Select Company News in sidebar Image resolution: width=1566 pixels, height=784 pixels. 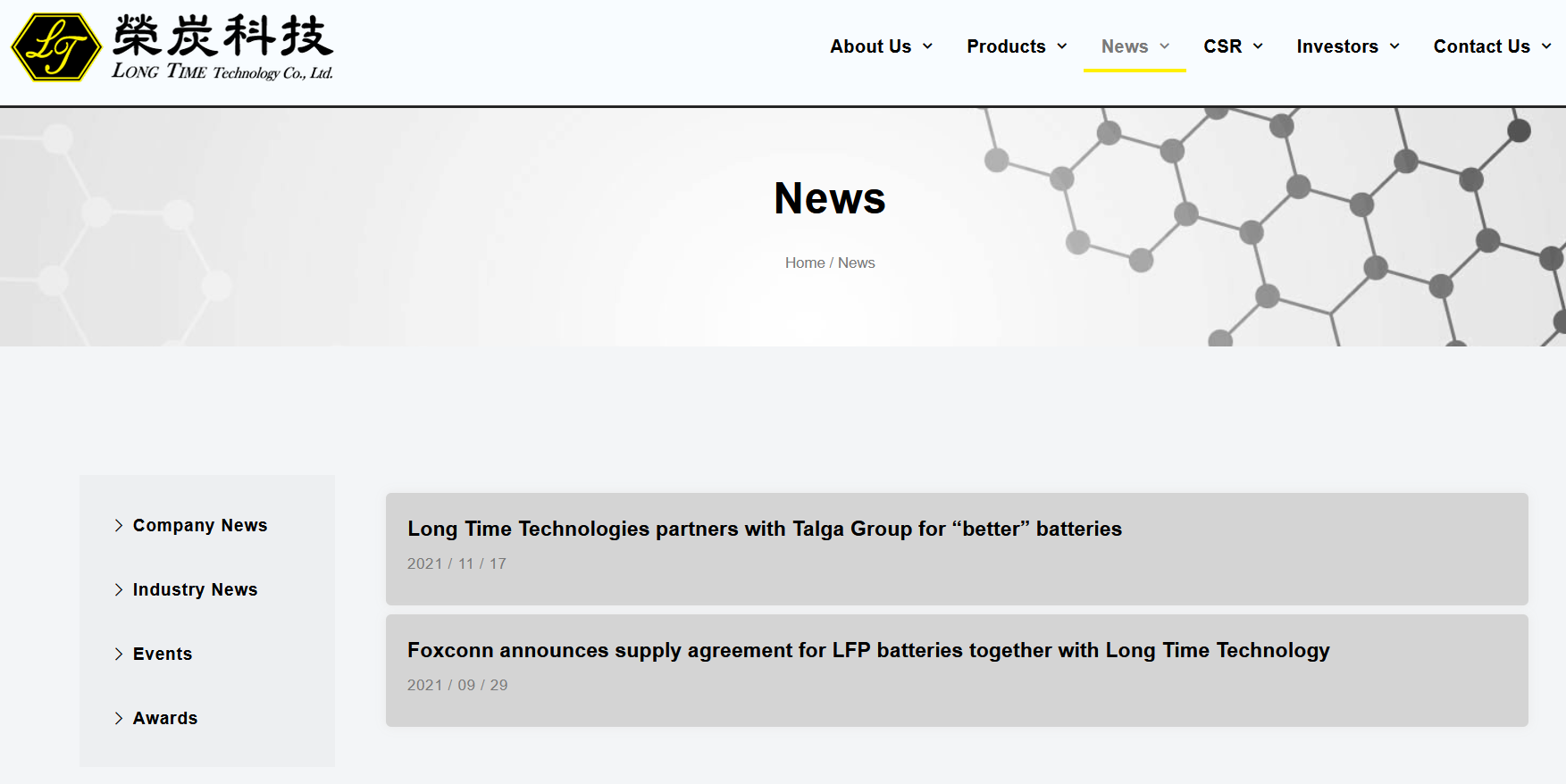click(200, 525)
